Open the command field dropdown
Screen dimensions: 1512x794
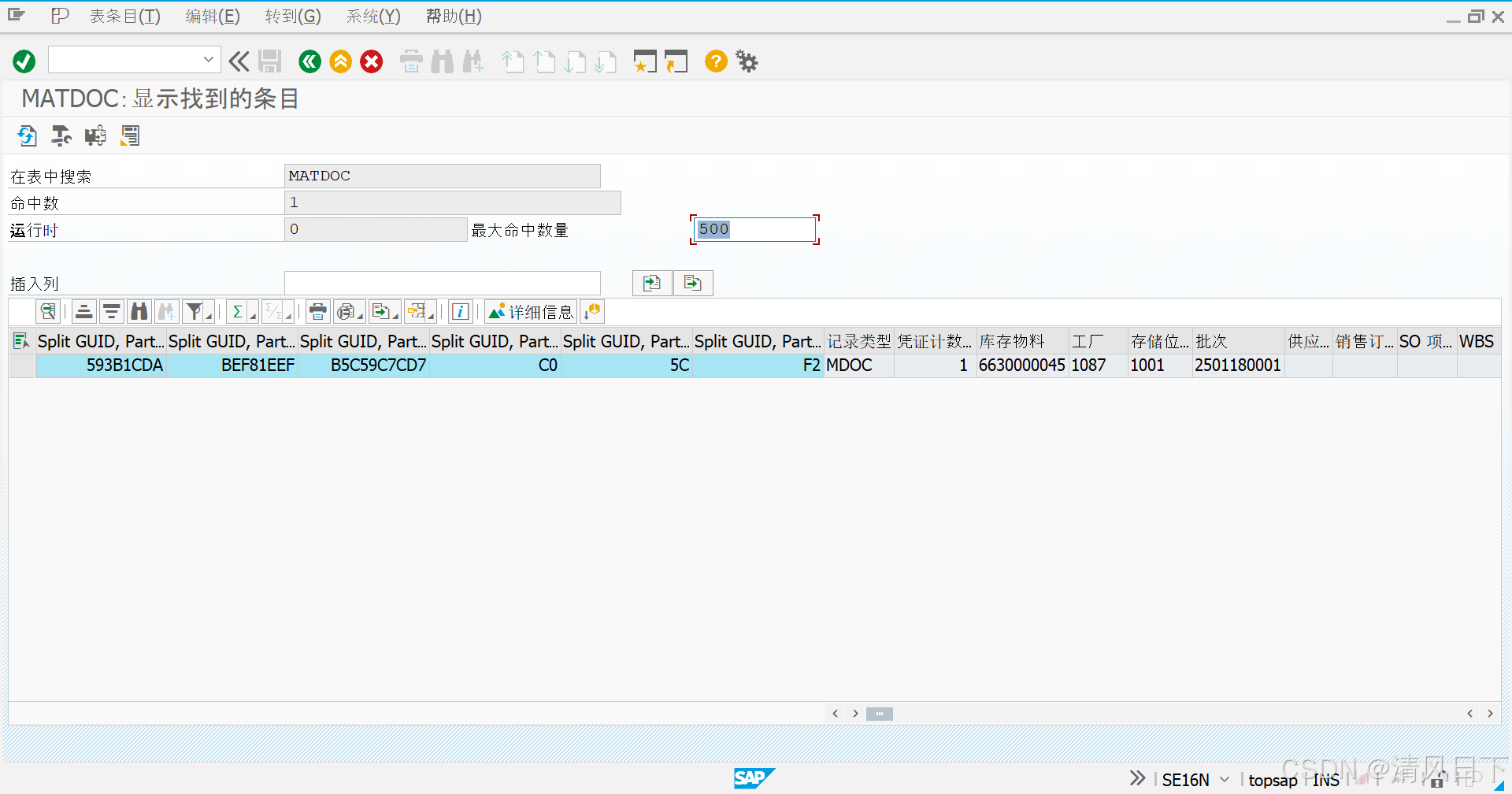click(208, 59)
